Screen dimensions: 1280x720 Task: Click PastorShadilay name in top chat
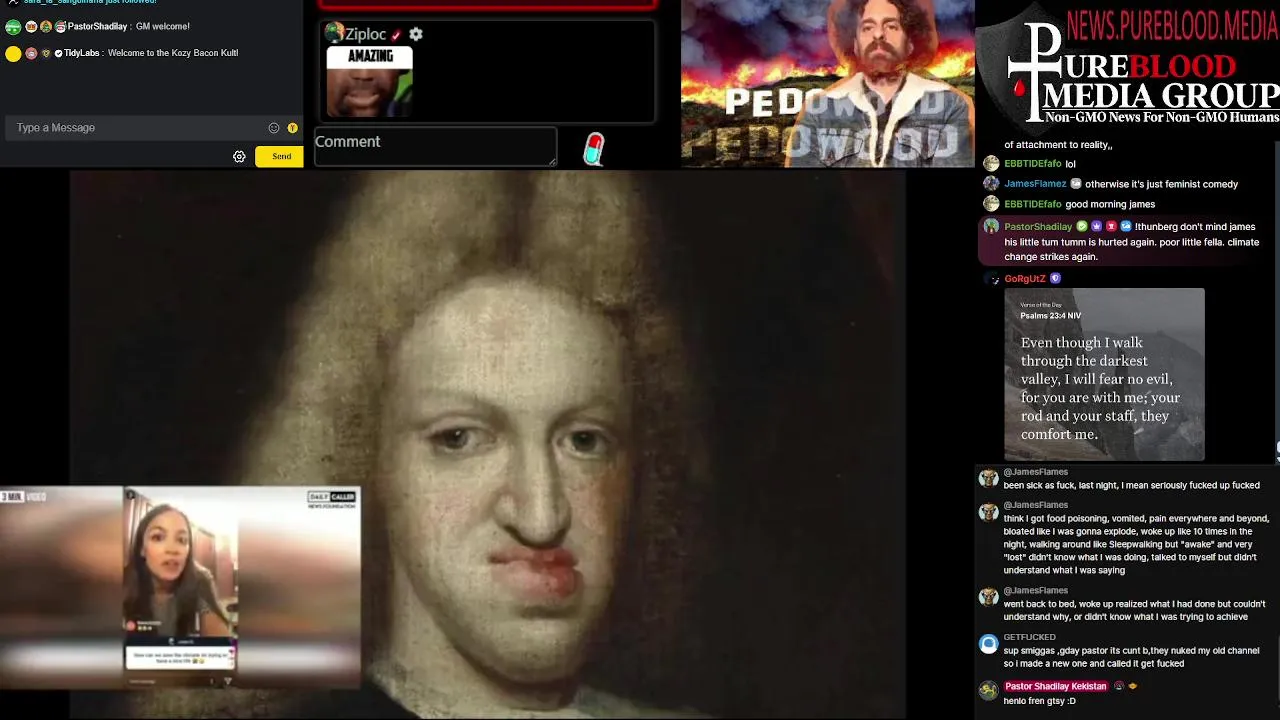pyautogui.click(x=98, y=26)
